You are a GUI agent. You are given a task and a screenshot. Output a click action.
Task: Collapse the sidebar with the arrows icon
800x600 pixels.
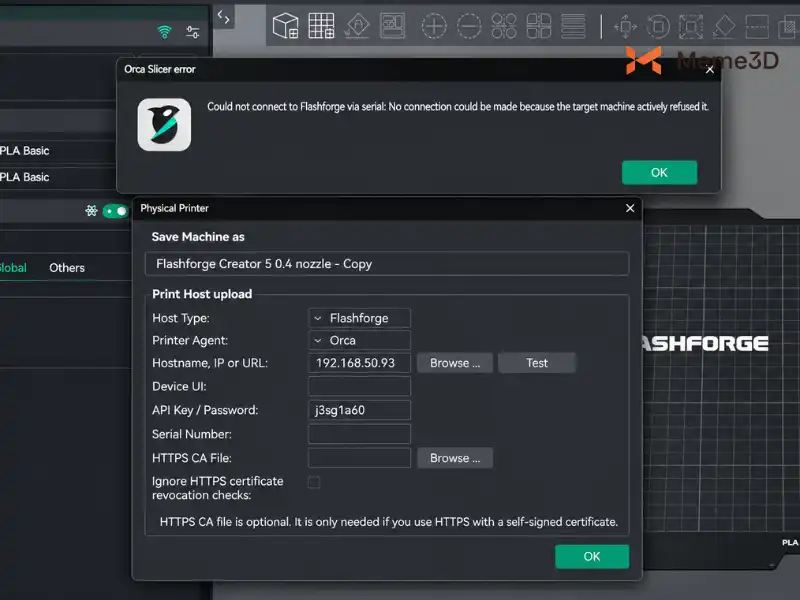[x=223, y=17]
